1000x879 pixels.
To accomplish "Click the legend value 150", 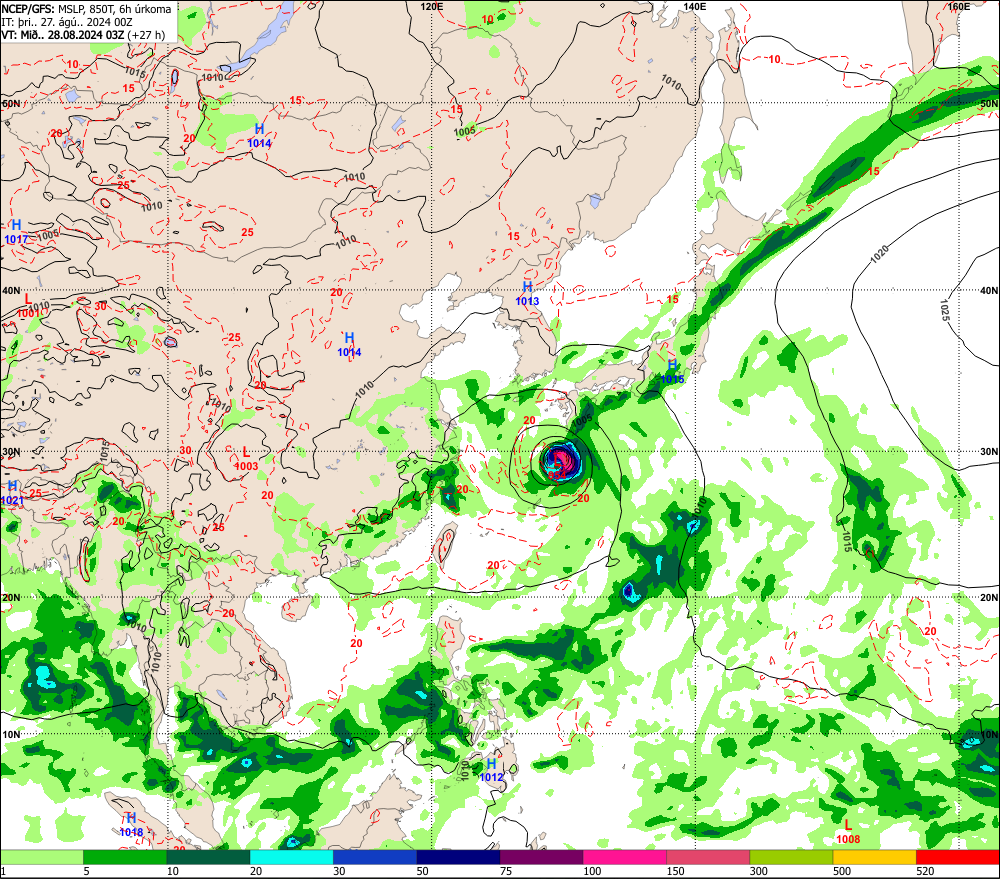I will (x=675, y=871).
